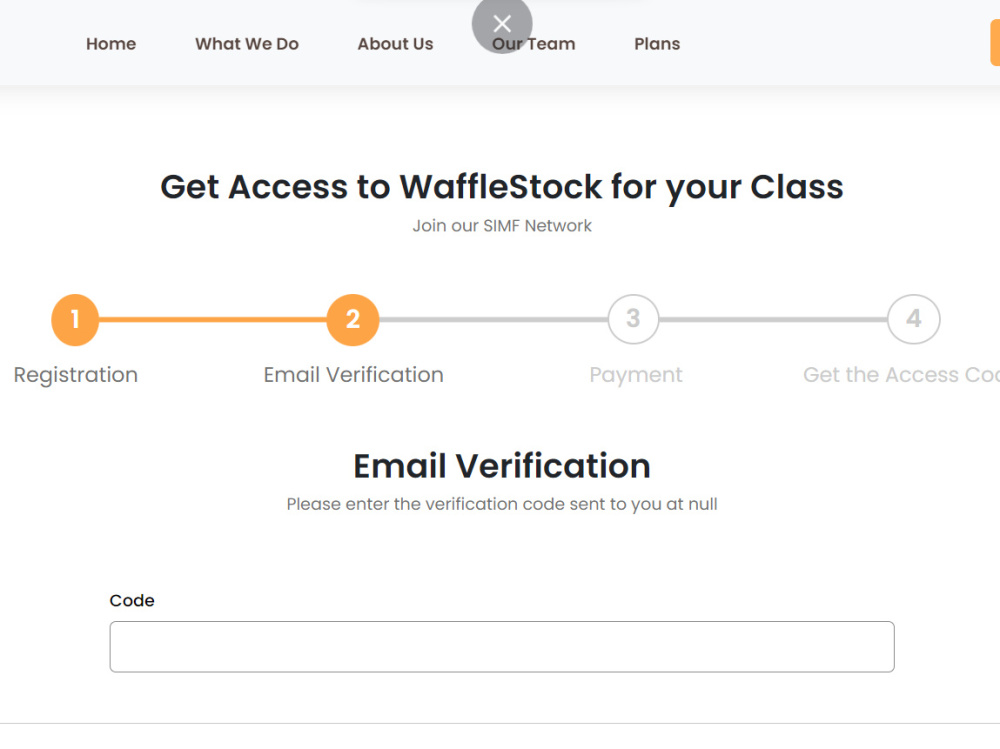Select step 4 outlined circle
The height and width of the screenshot is (749, 1000).
(x=913, y=319)
